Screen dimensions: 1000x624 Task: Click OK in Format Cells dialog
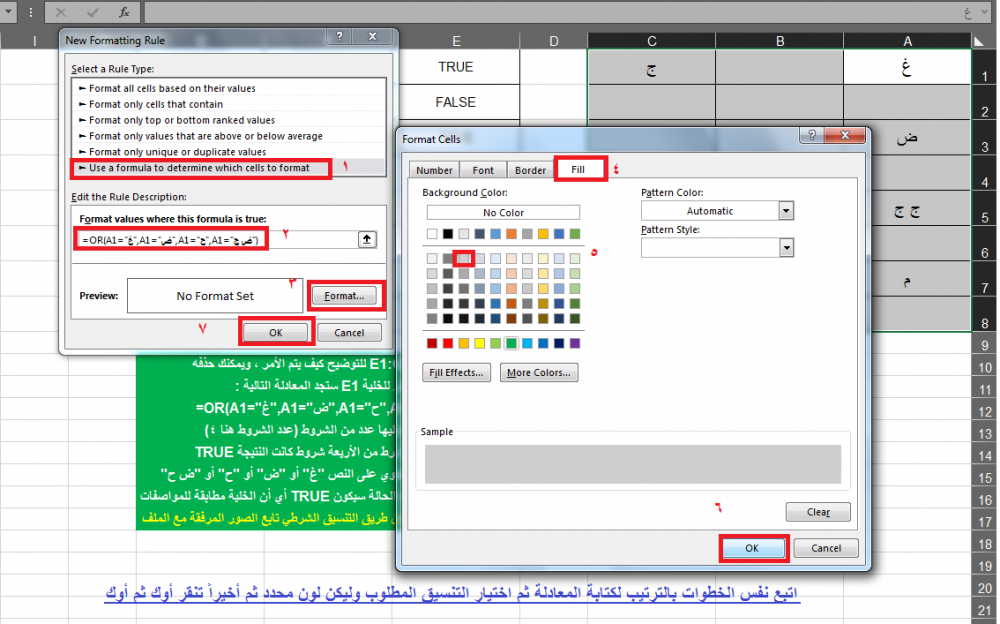[x=753, y=548]
